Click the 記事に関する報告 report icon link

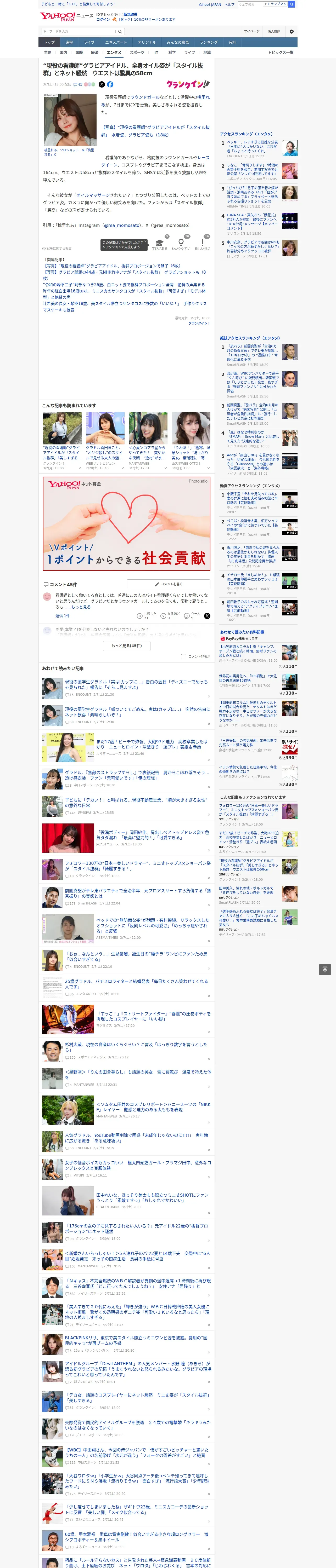pos(57,248)
